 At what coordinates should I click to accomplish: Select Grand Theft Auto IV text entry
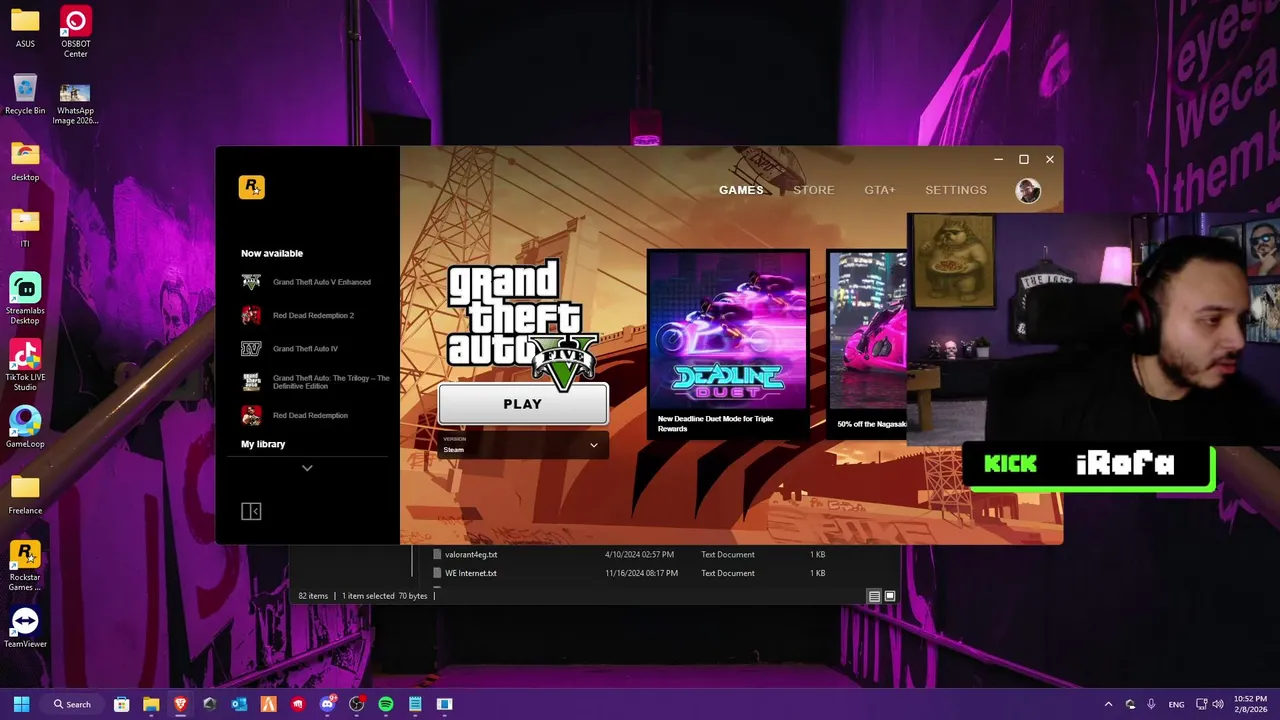pyautogui.click(x=305, y=349)
